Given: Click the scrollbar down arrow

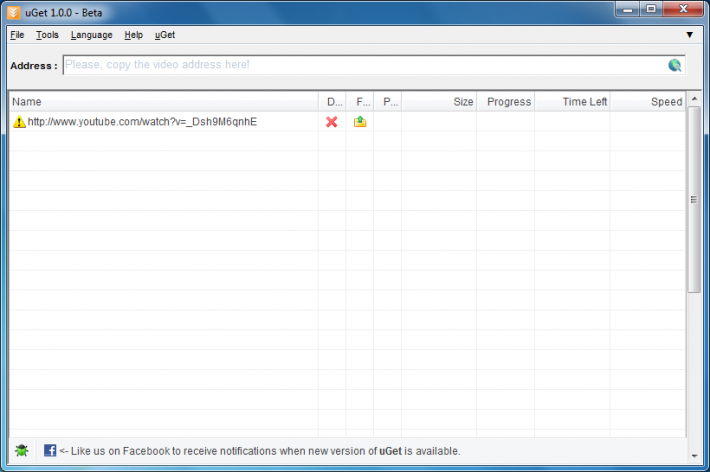Looking at the screenshot, I should tap(694, 456).
